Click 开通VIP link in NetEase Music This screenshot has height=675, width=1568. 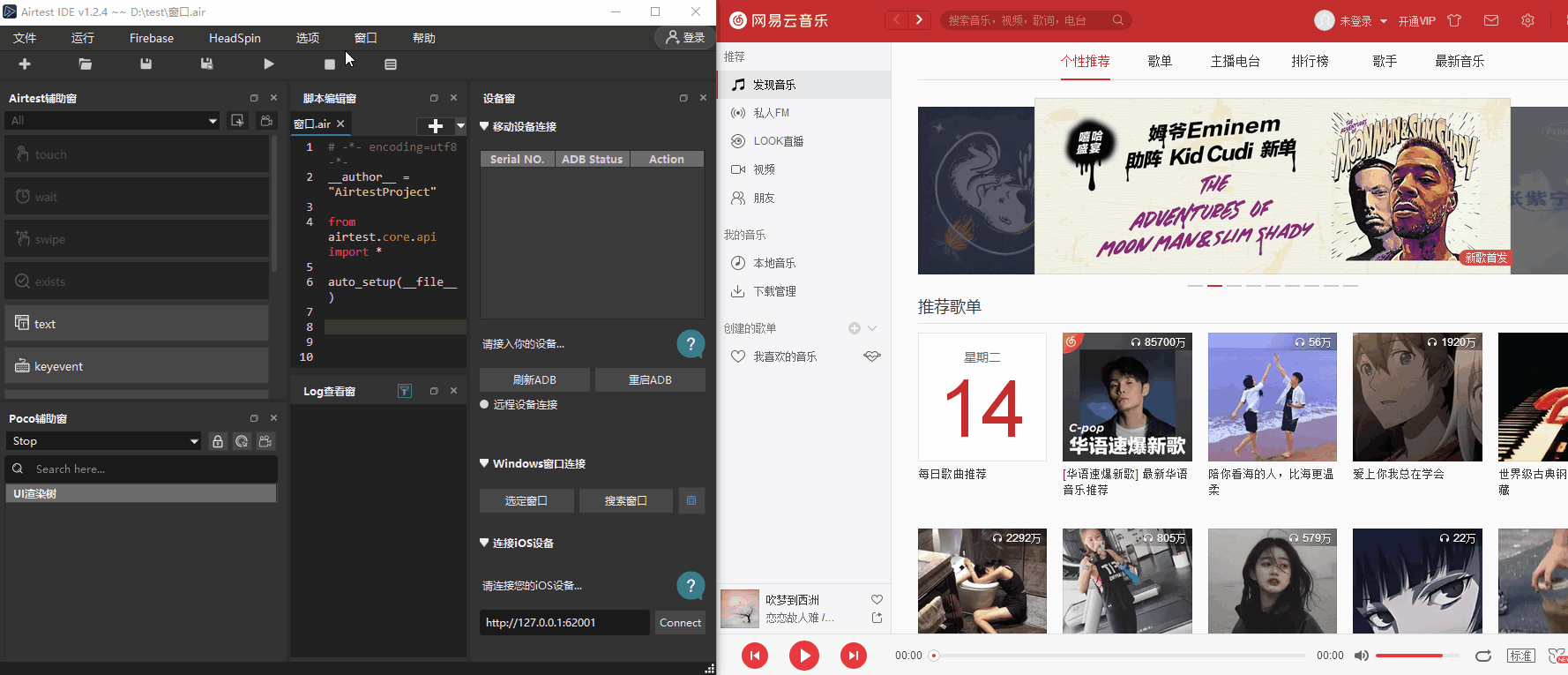[x=1416, y=21]
